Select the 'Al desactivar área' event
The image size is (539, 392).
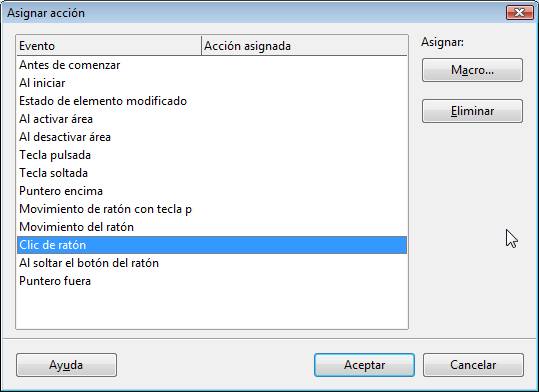tap(212, 137)
